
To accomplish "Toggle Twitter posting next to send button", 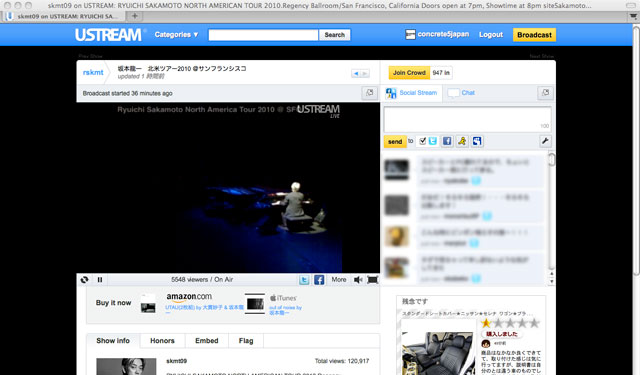I will click(x=433, y=141).
